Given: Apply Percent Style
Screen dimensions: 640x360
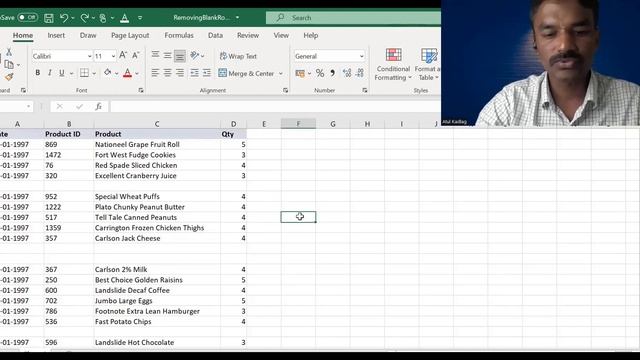Looking at the screenshot, I should pos(320,73).
